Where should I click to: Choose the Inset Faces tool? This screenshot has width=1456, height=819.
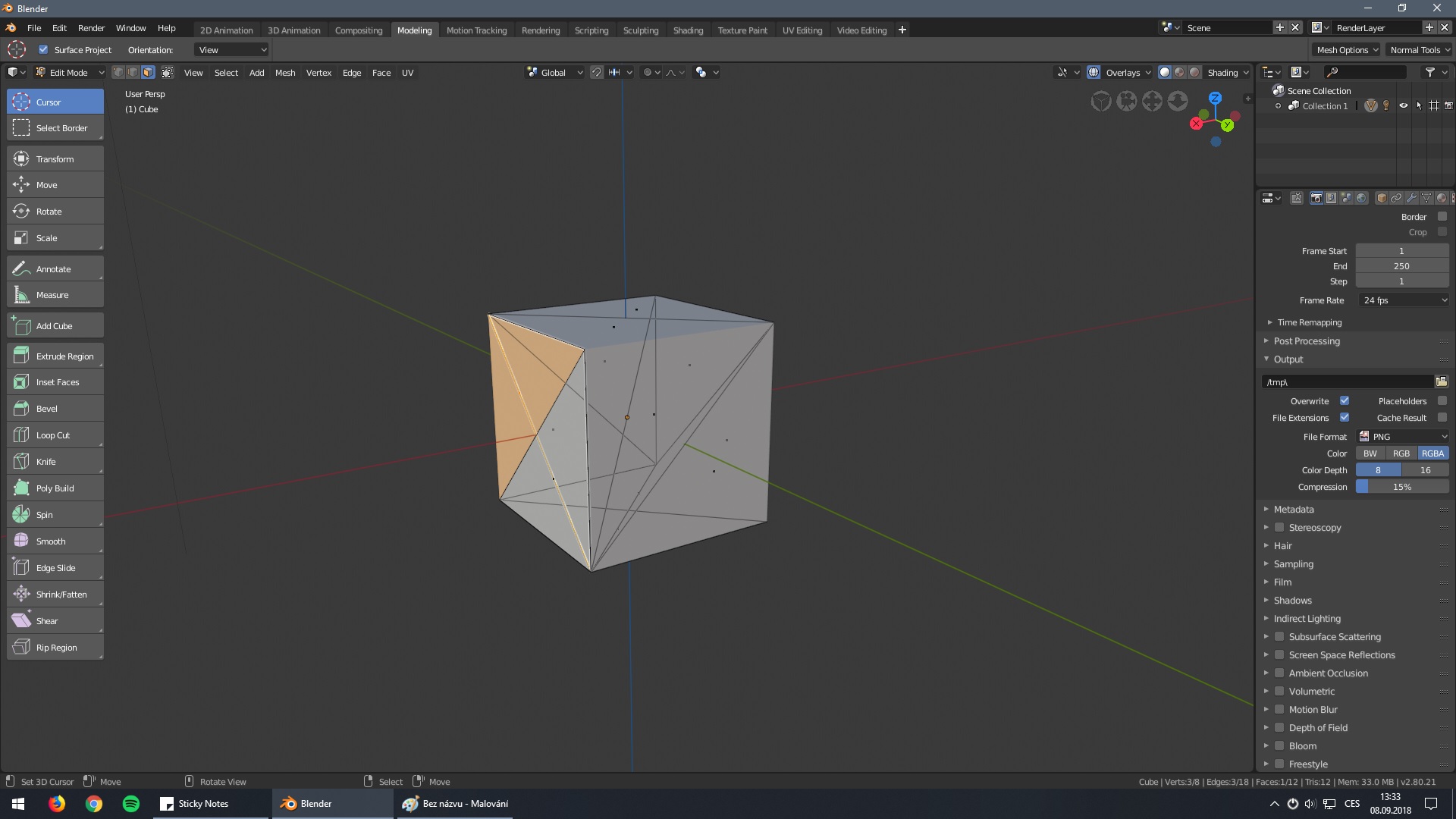click(55, 382)
